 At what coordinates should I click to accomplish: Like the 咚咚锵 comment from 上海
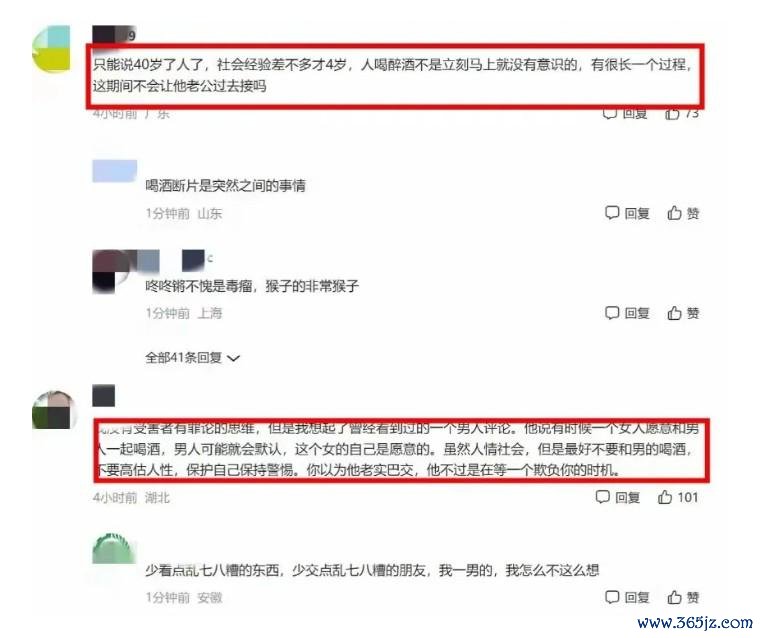(683, 313)
